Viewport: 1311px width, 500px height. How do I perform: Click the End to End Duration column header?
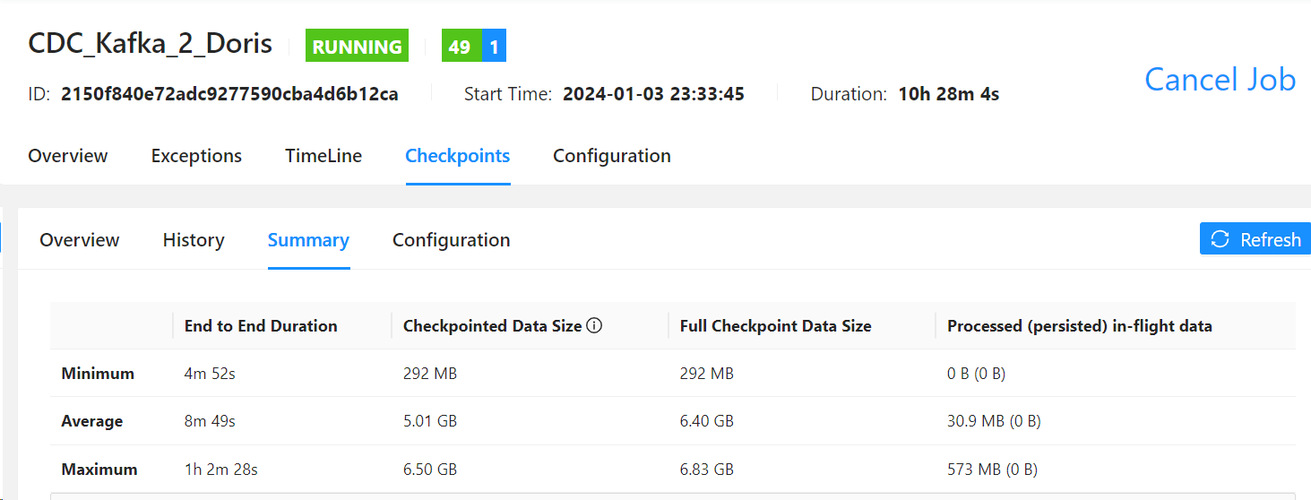(x=261, y=326)
